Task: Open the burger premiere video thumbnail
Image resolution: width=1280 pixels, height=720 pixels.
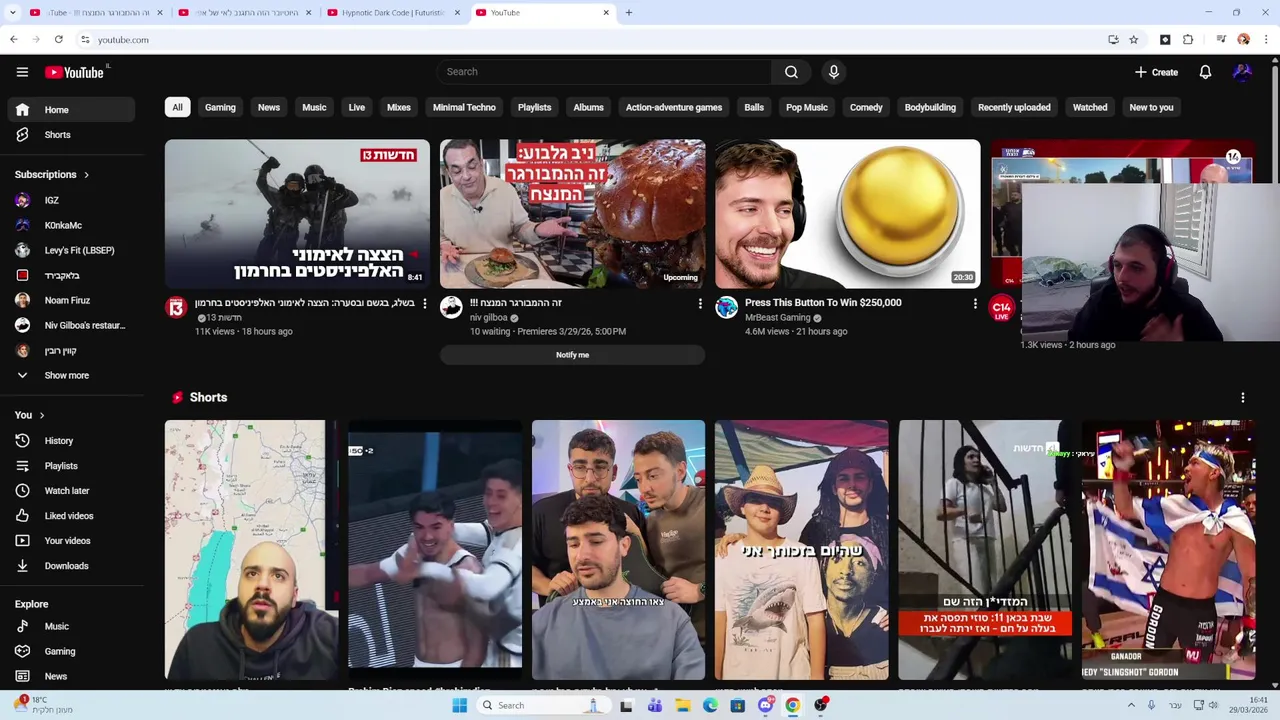Action: coord(572,214)
